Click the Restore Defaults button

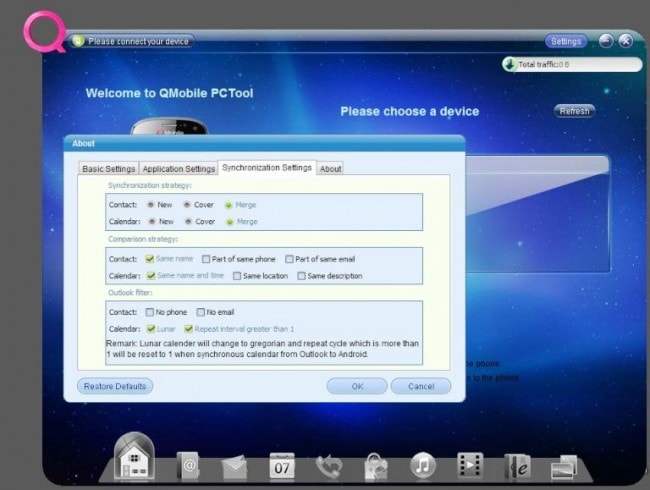point(115,386)
